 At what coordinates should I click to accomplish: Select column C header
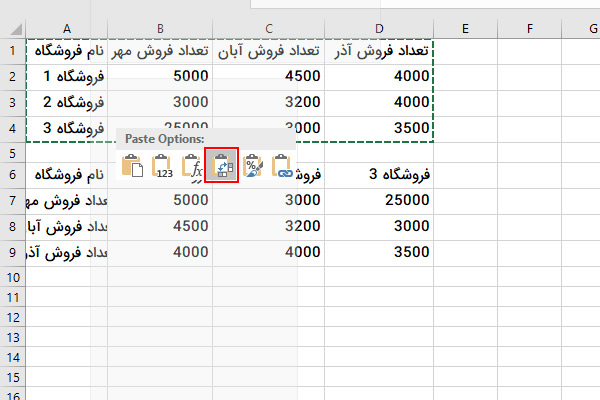tap(269, 29)
